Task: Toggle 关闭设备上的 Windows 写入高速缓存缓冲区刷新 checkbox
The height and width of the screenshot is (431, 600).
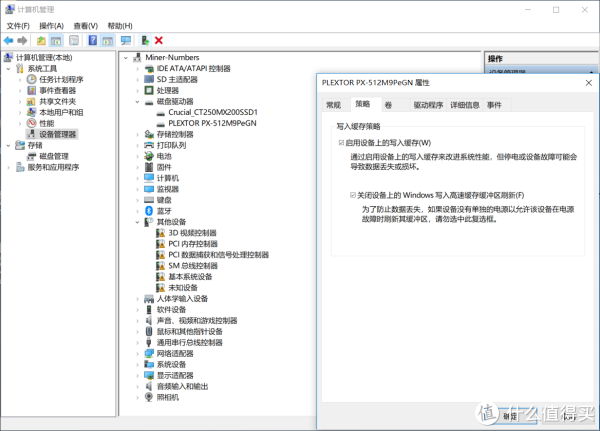Action: [x=353, y=195]
